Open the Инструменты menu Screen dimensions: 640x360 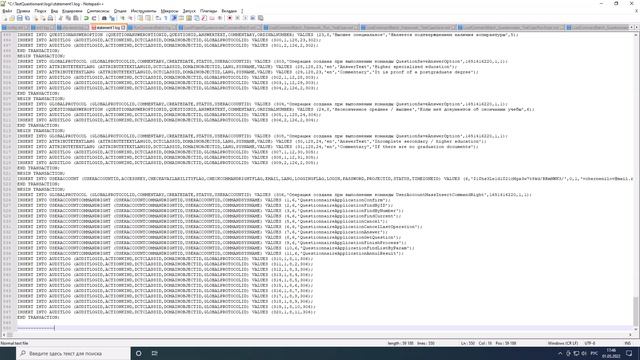143,11
